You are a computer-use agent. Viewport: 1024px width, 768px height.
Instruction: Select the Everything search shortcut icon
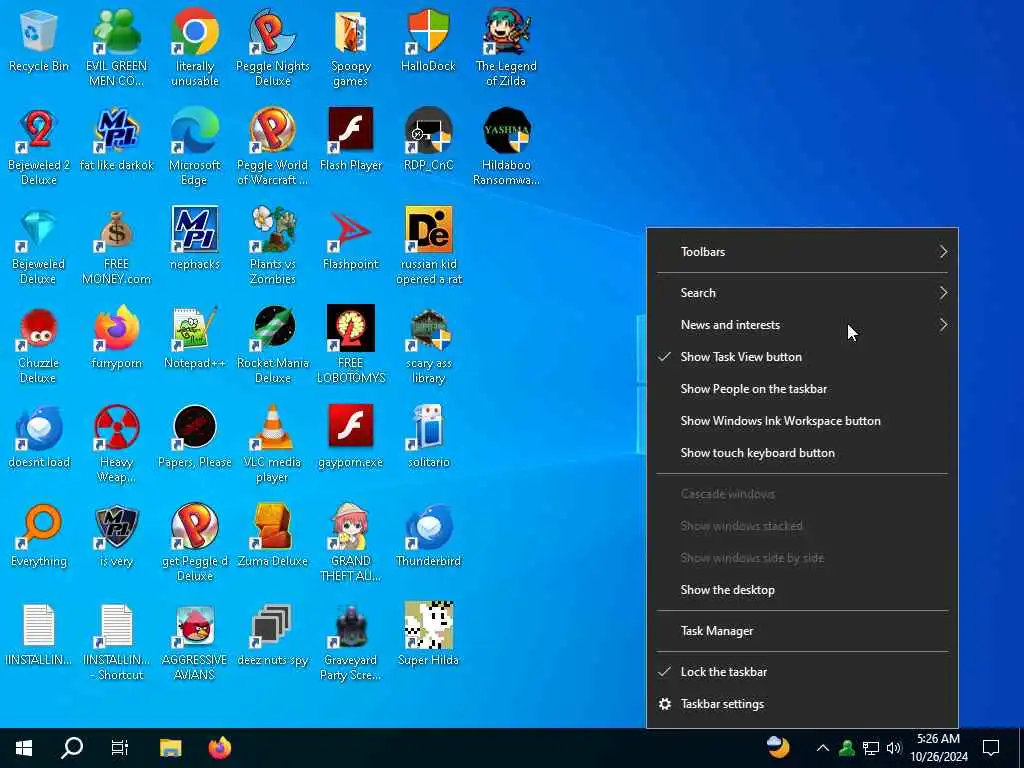click(39, 527)
